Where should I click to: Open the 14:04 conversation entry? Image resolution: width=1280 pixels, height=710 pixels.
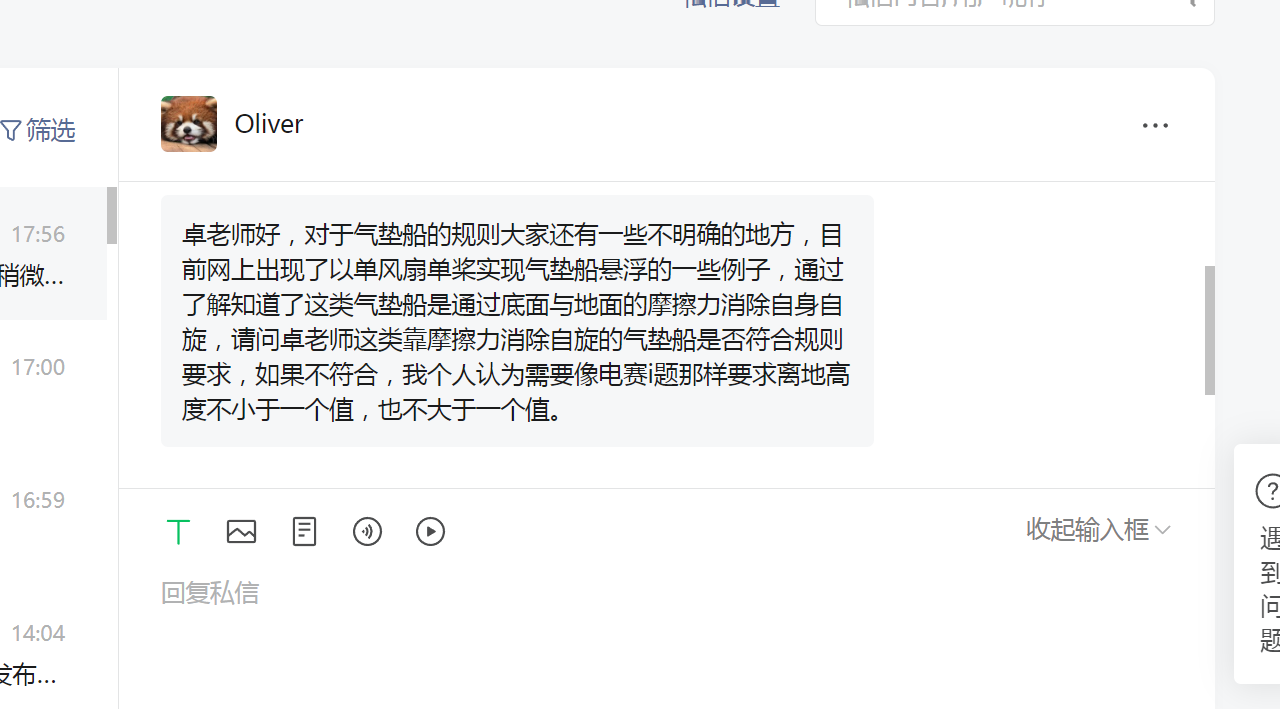[53, 652]
